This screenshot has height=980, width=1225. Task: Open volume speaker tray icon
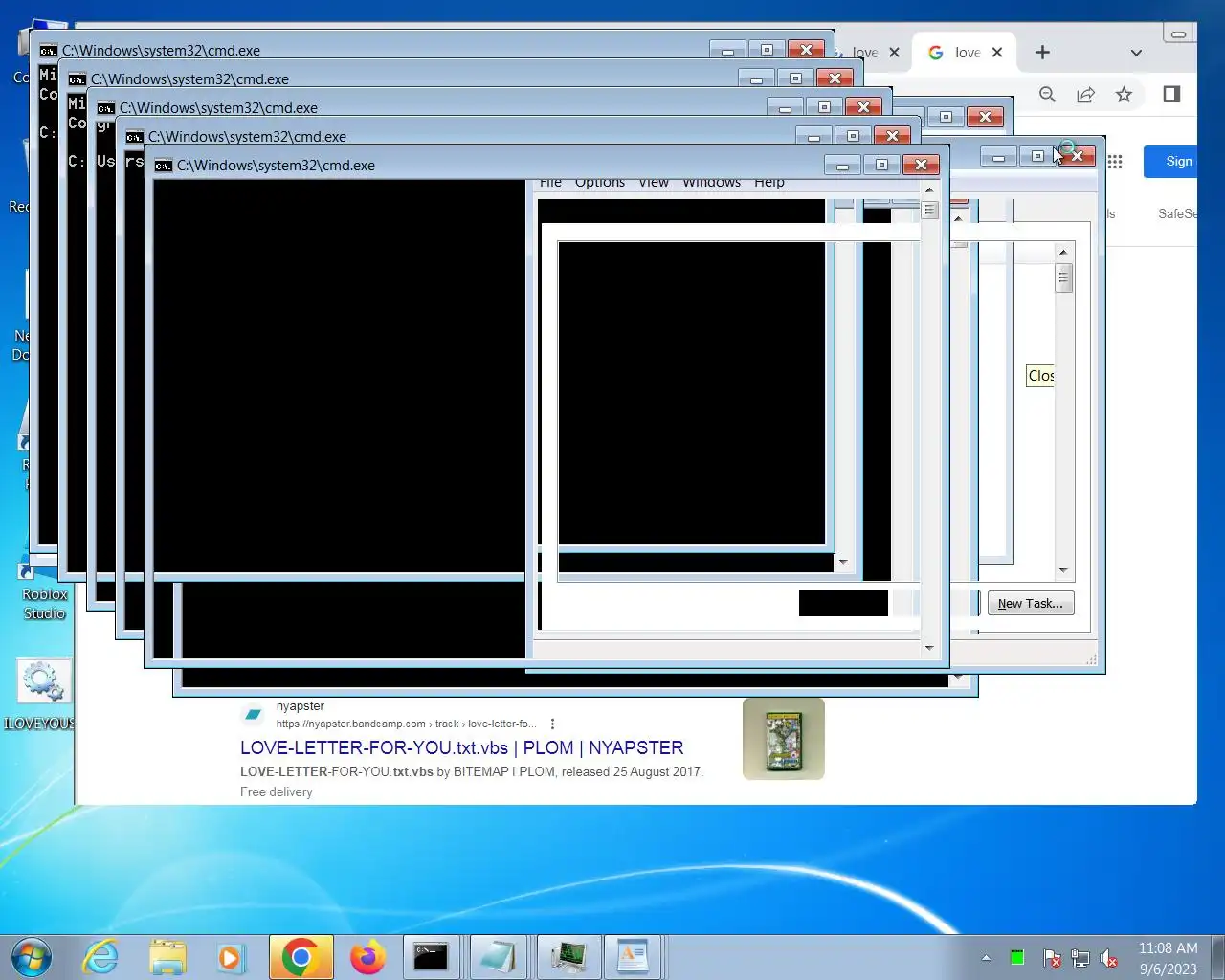tap(1109, 958)
